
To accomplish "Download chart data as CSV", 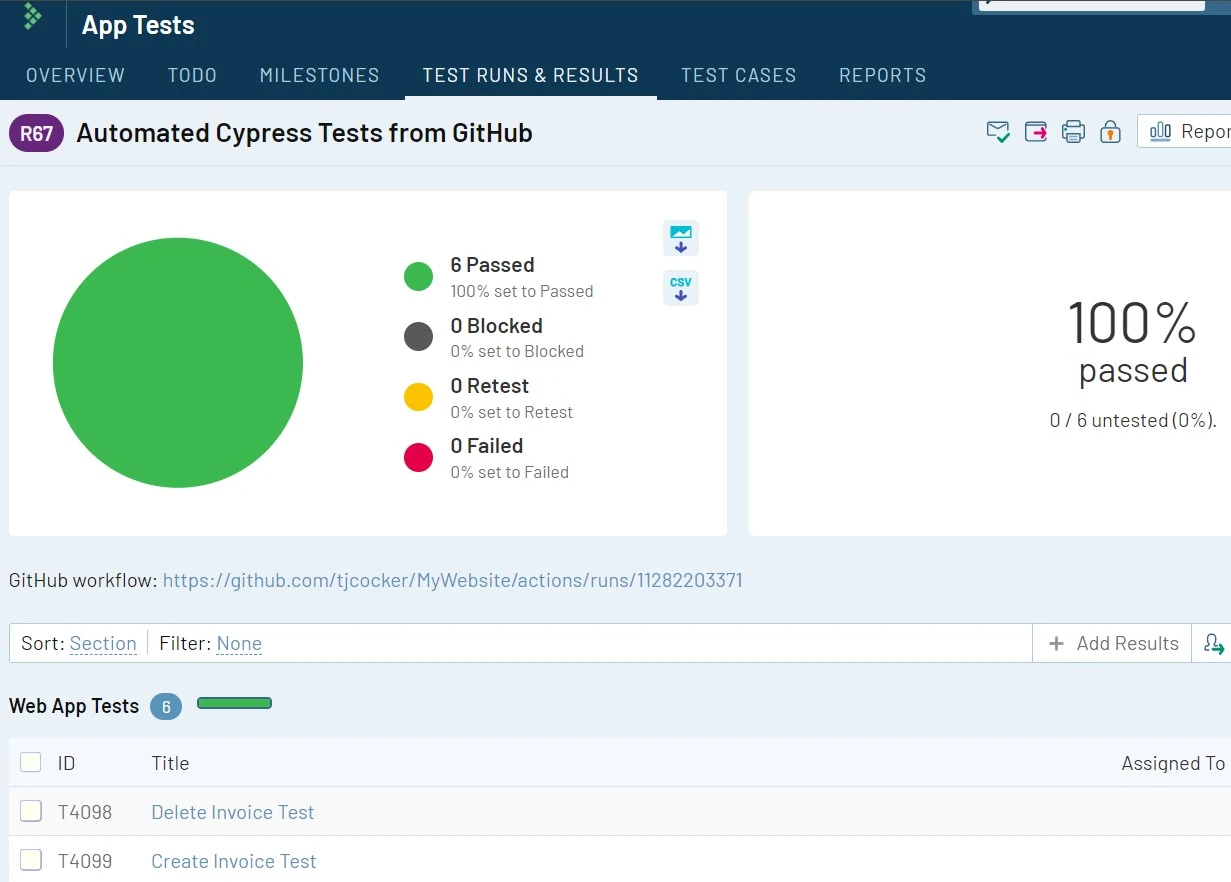I will pos(681,288).
